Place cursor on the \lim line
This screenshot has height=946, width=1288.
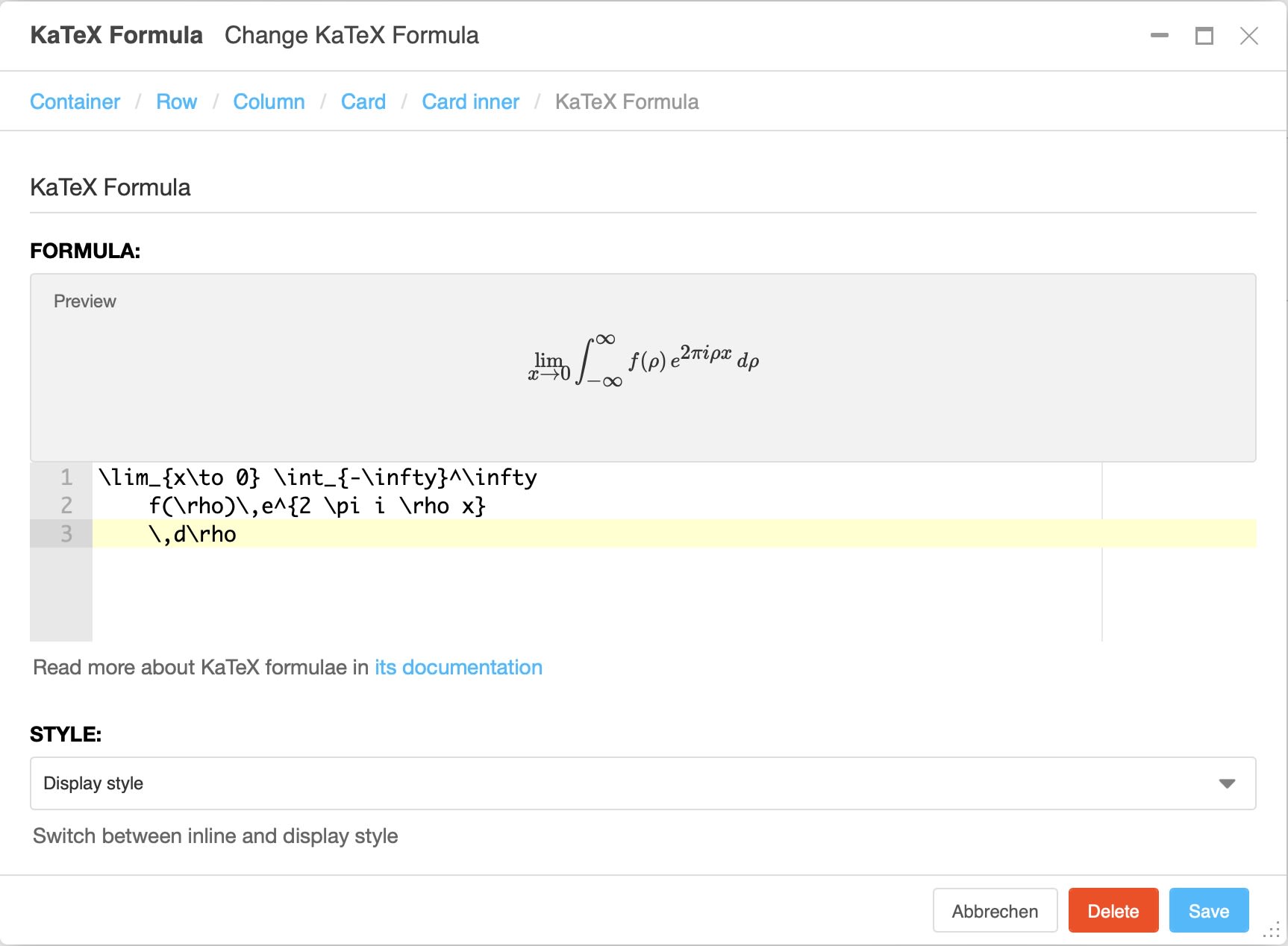[317, 477]
